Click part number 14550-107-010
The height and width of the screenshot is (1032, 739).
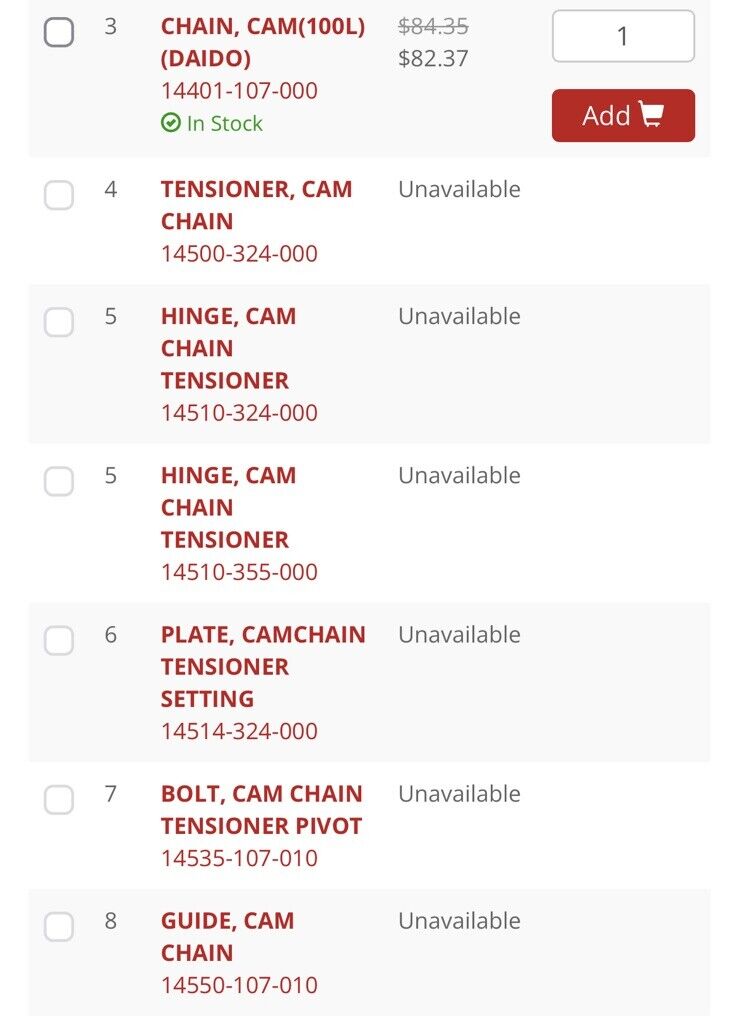tap(239, 985)
